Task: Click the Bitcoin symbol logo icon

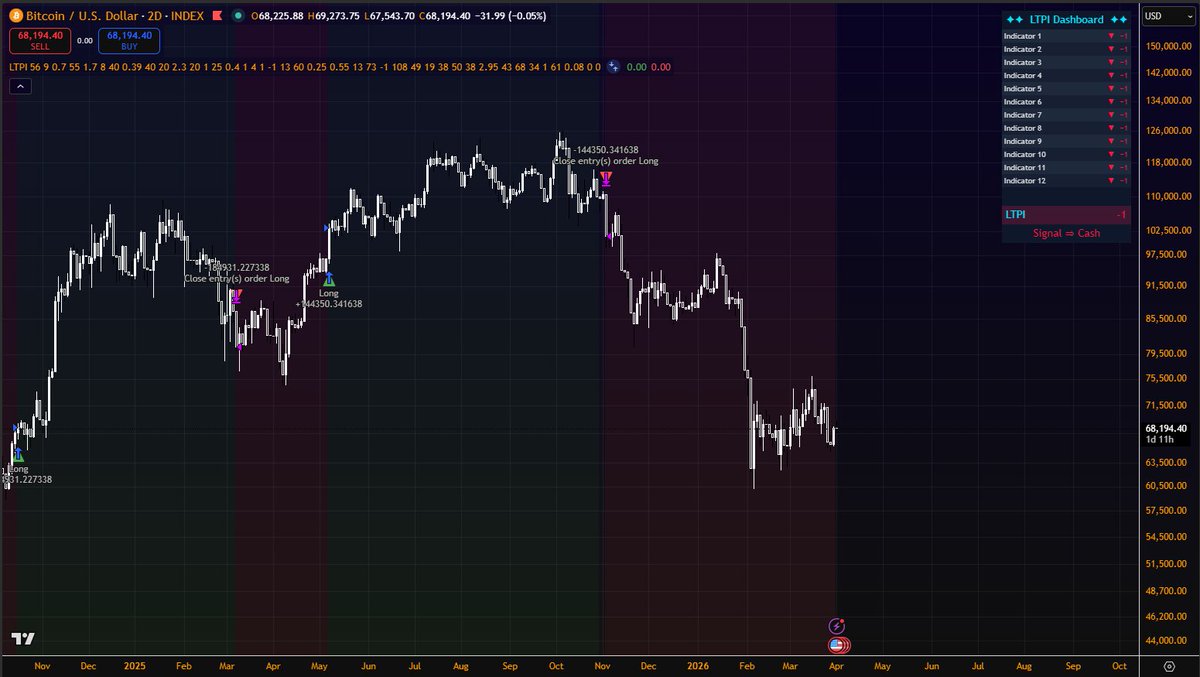Action: tap(15, 16)
